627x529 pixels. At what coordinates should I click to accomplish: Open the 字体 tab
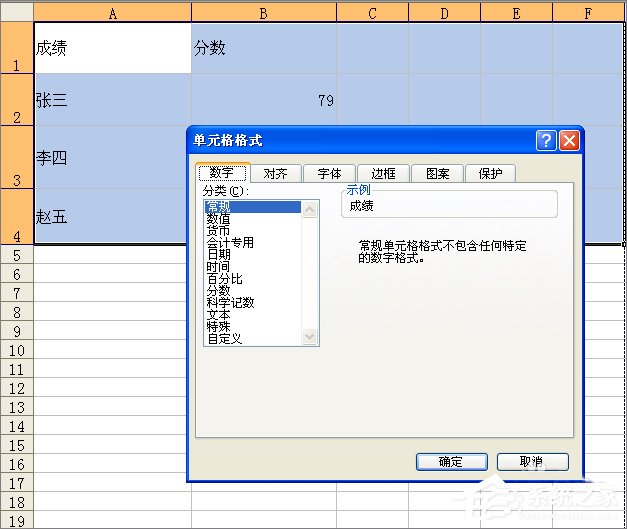pos(329,174)
